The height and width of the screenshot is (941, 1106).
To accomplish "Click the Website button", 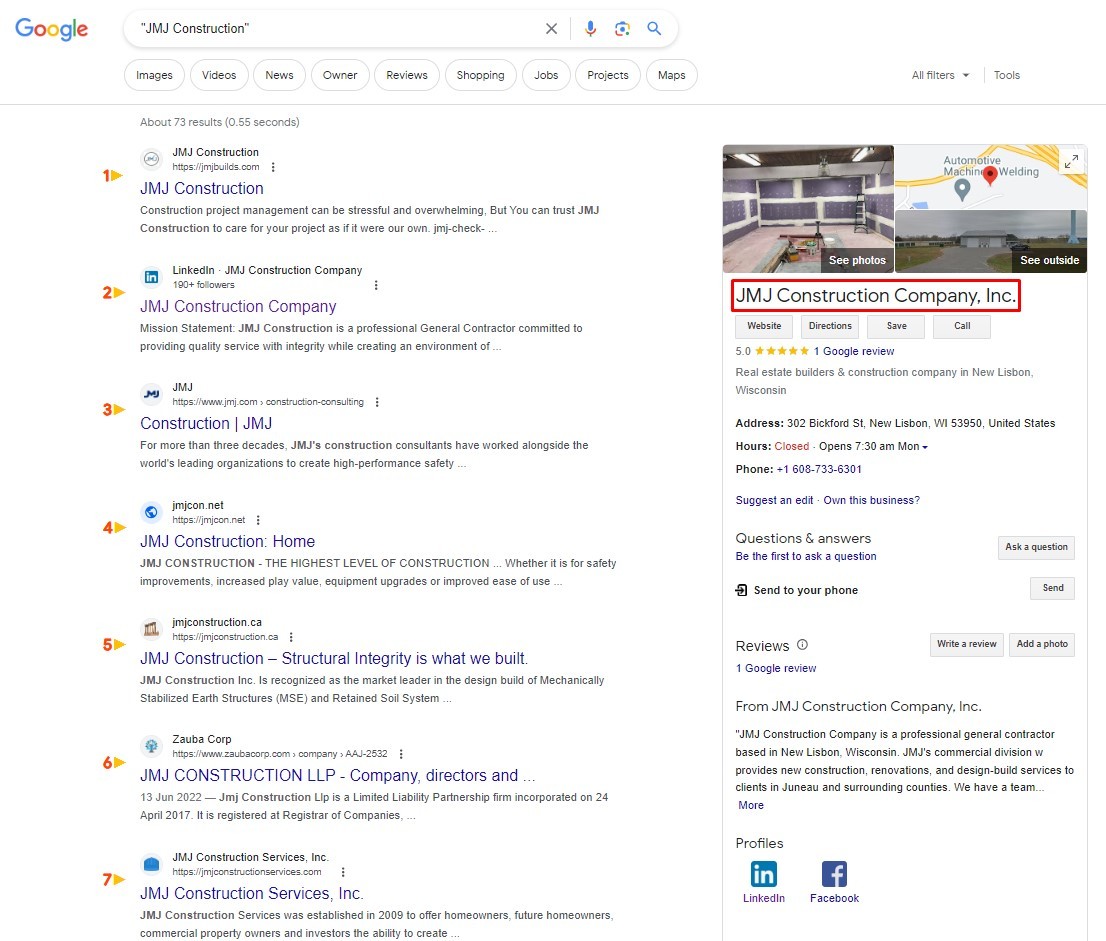I will point(764,327).
